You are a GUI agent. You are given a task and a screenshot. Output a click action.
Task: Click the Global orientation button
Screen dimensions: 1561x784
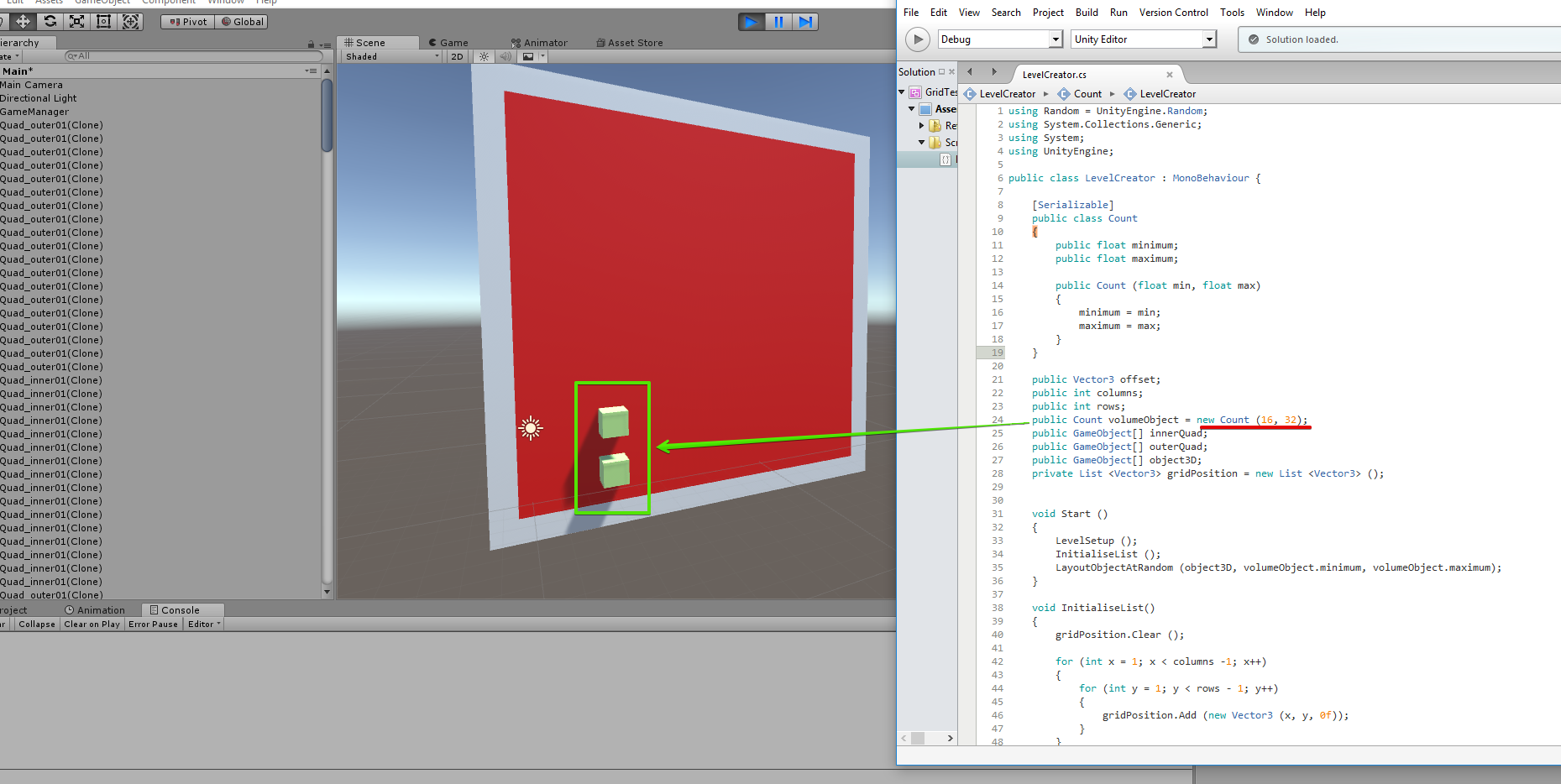pos(242,22)
